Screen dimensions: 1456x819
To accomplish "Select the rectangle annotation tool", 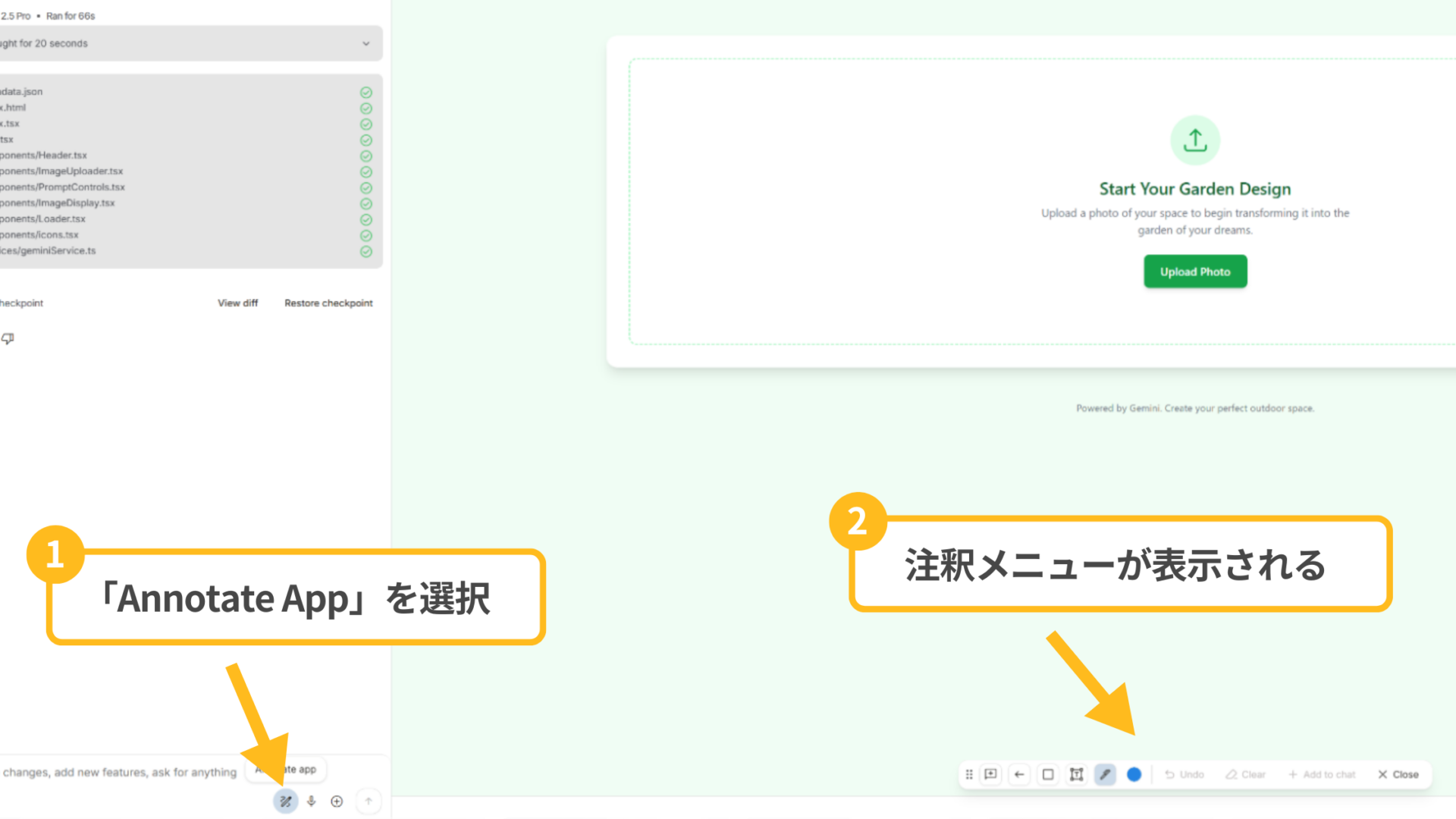I will [x=1047, y=774].
